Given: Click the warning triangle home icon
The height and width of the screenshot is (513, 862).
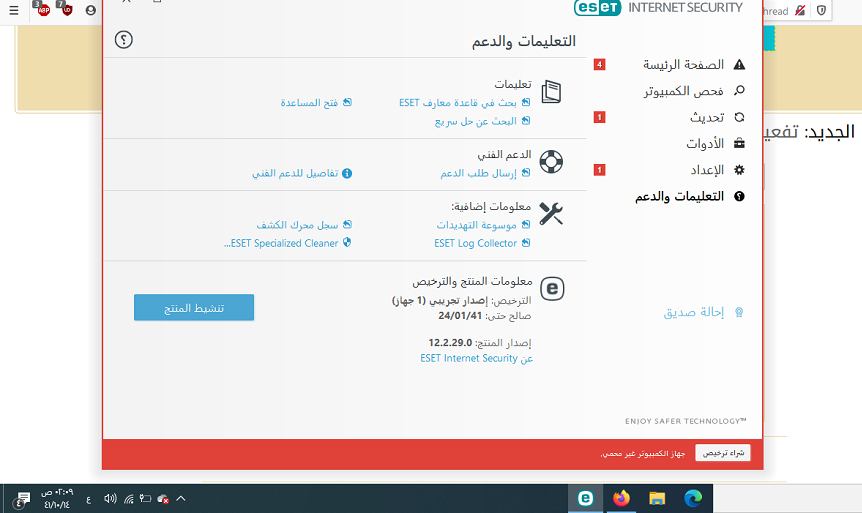Looking at the screenshot, I should pos(739,65).
